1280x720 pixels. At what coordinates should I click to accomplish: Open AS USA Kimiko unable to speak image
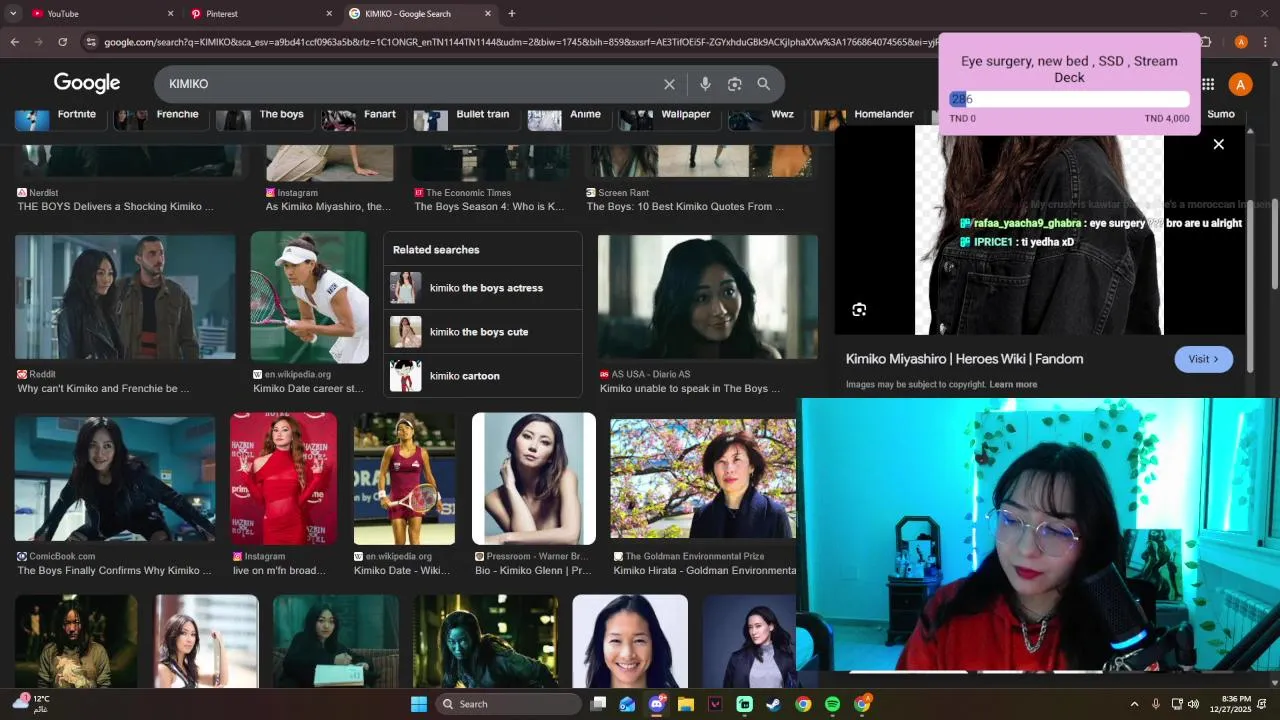point(707,296)
